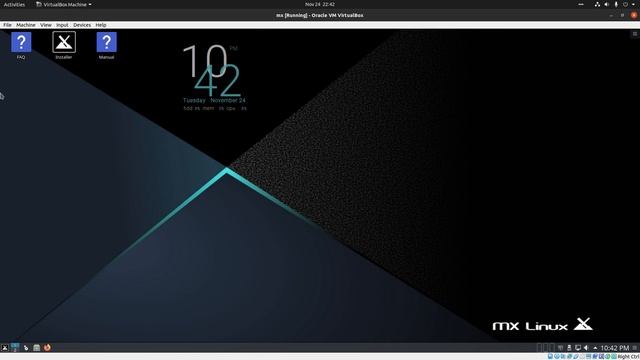Open the Input menu
Screen dimensions: 640x360
click(x=62, y=25)
